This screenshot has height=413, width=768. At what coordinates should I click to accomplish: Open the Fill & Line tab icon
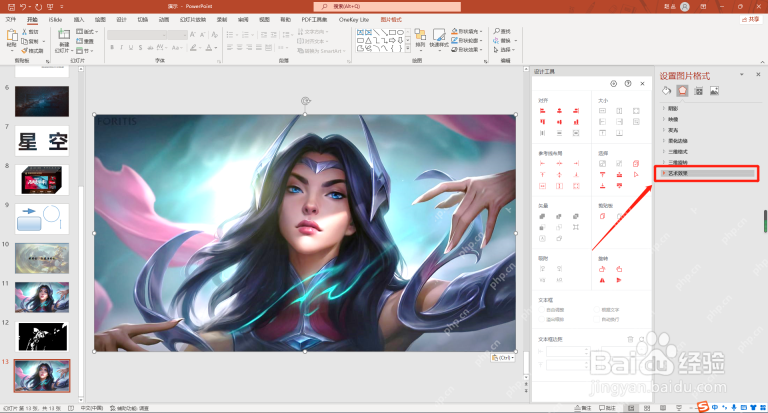click(666, 91)
